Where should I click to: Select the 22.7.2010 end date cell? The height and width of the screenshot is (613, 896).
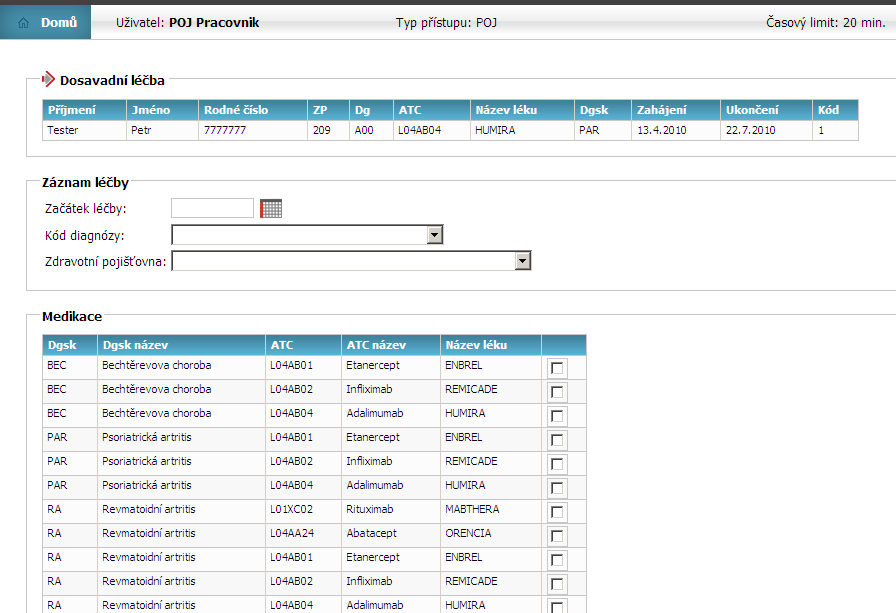(766, 130)
